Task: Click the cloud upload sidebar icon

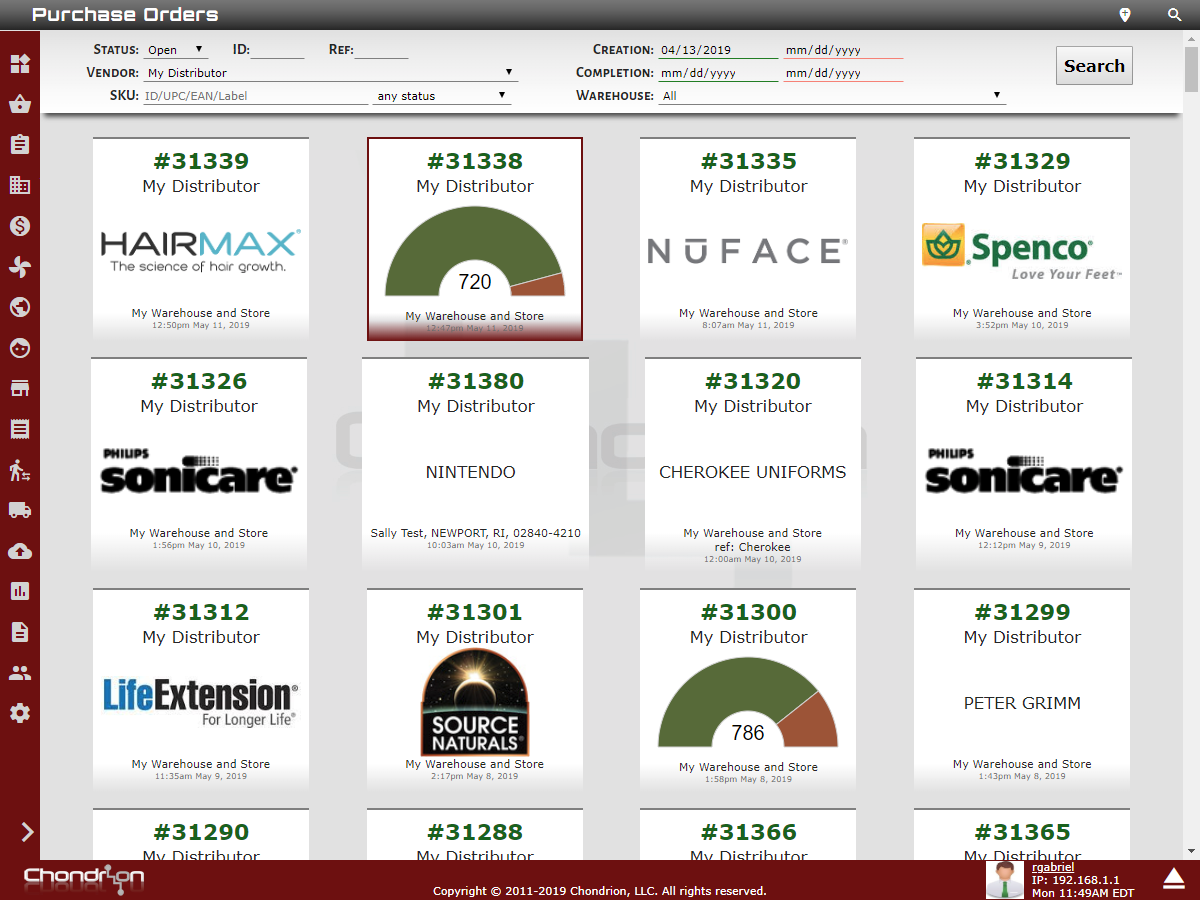Action: click(x=20, y=551)
